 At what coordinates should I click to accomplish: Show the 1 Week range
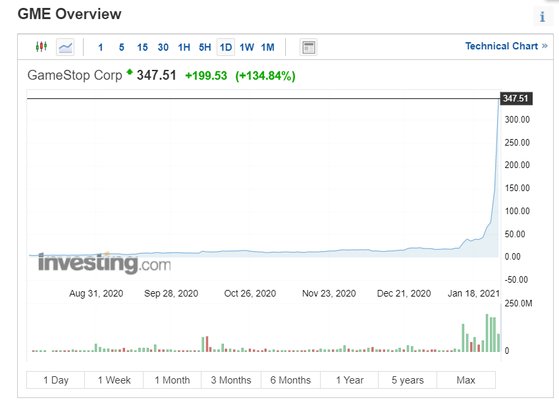[114, 380]
